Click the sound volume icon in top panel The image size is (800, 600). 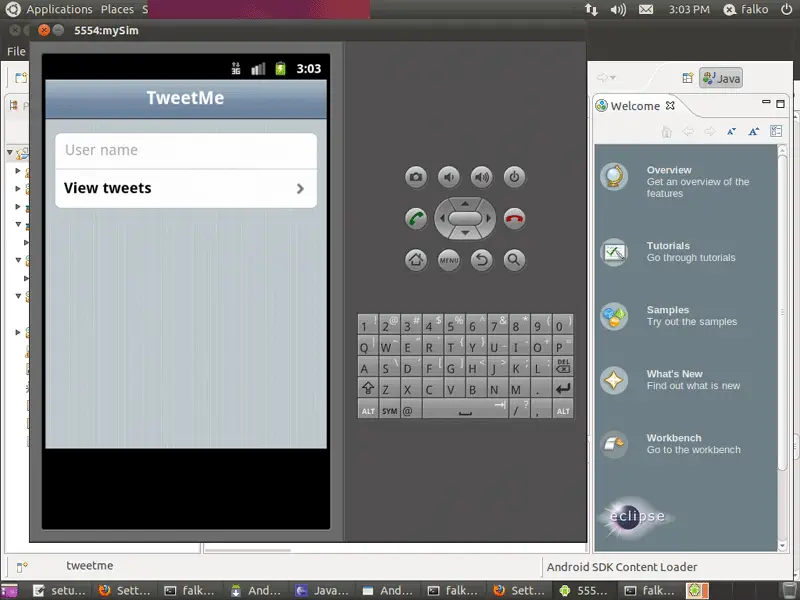(618, 9)
